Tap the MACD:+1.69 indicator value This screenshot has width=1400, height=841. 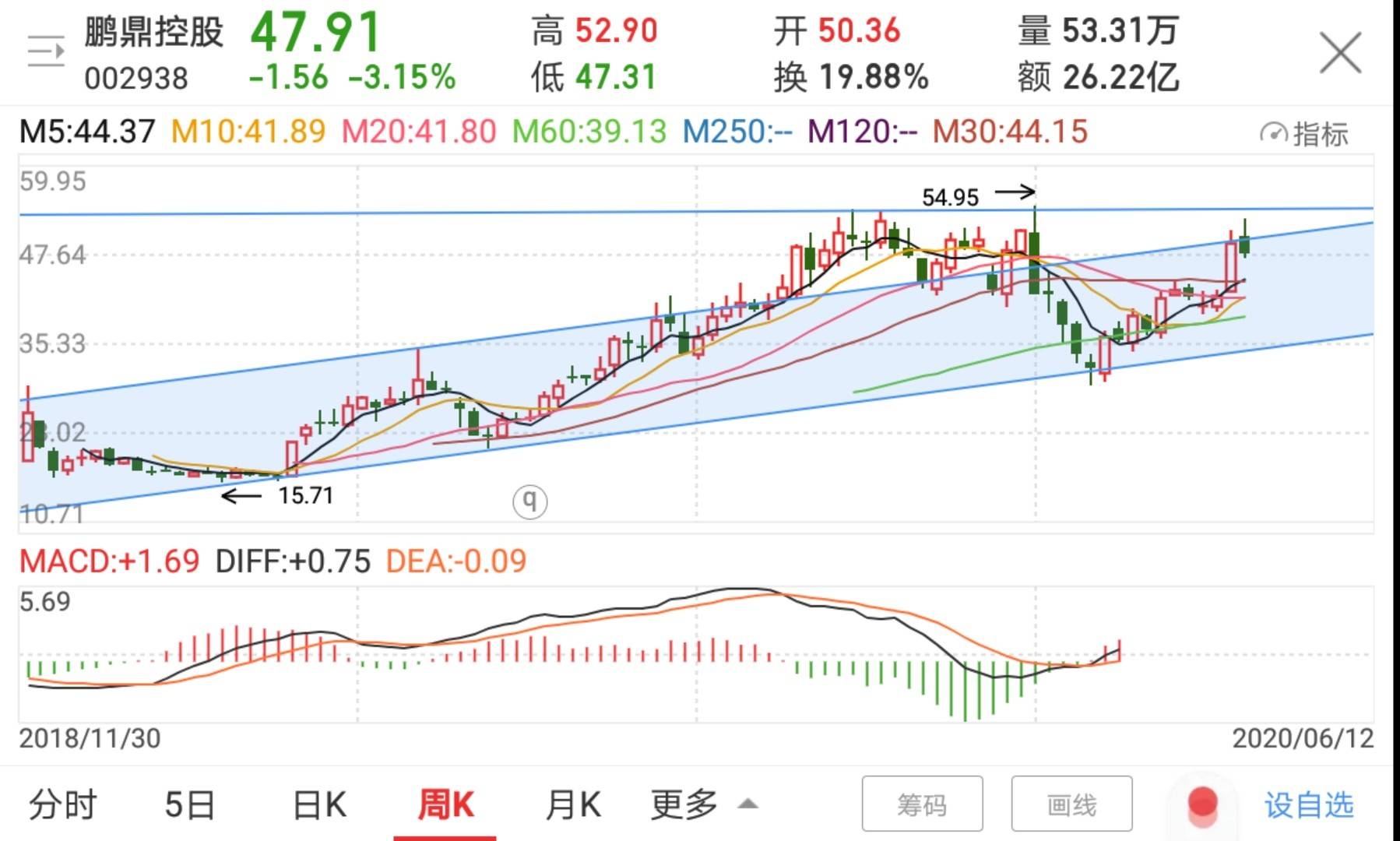[110, 561]
